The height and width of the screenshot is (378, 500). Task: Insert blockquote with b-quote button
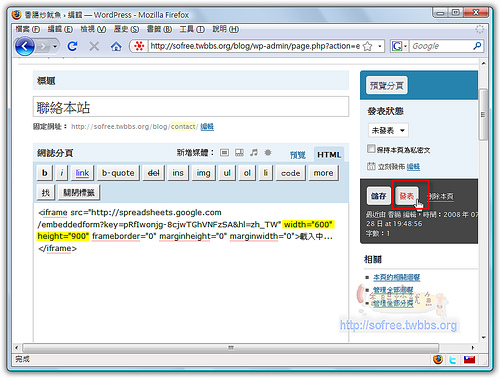pyautogui.click(x=118, y=173)
